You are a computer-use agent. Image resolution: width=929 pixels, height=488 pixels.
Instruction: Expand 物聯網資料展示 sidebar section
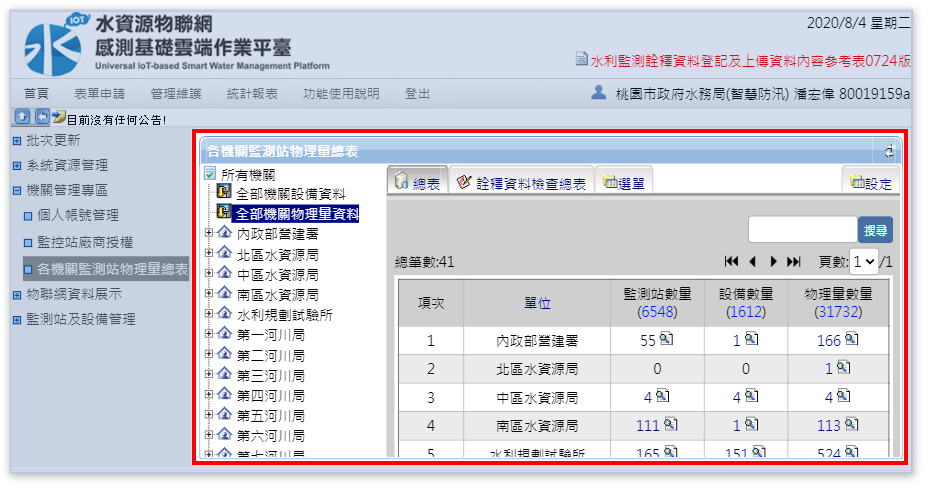17,294
